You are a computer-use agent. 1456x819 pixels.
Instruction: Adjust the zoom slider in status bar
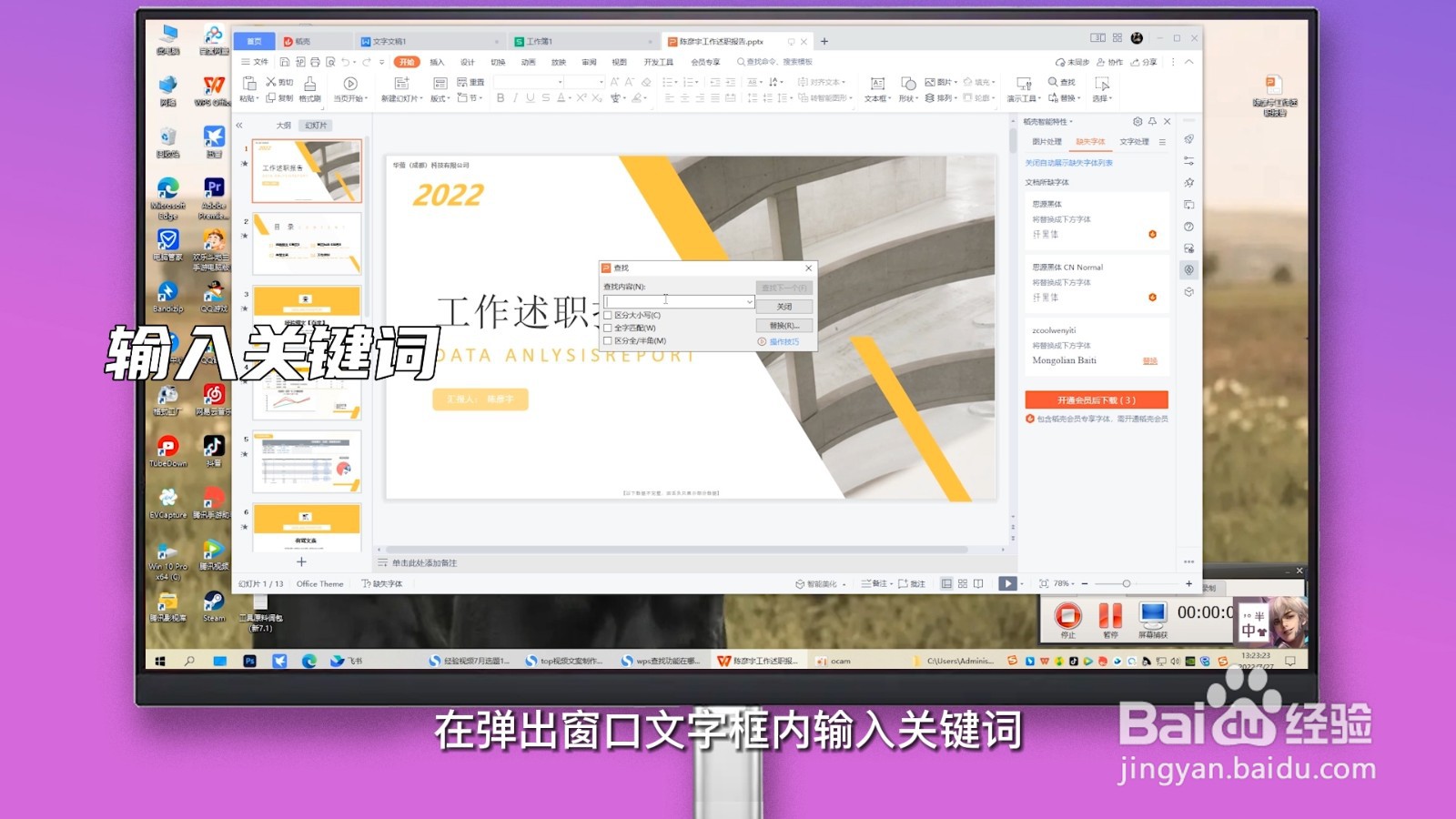click(1126, 583)
